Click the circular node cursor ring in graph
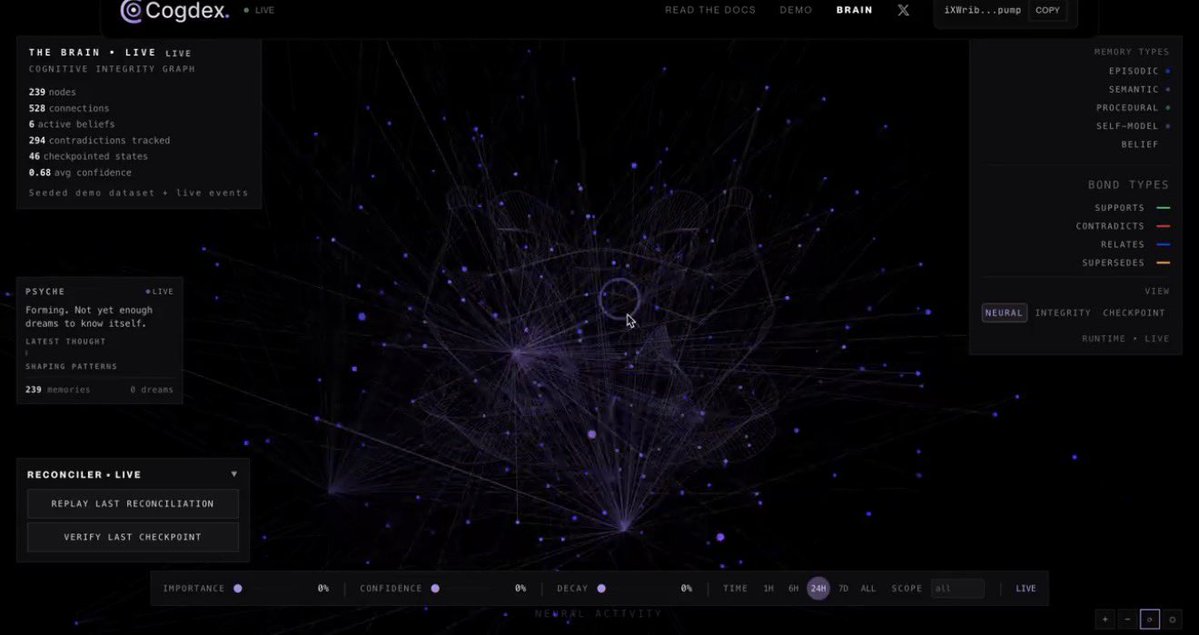The width and height of the screenshot is (1199, 635). coord(619,299)
